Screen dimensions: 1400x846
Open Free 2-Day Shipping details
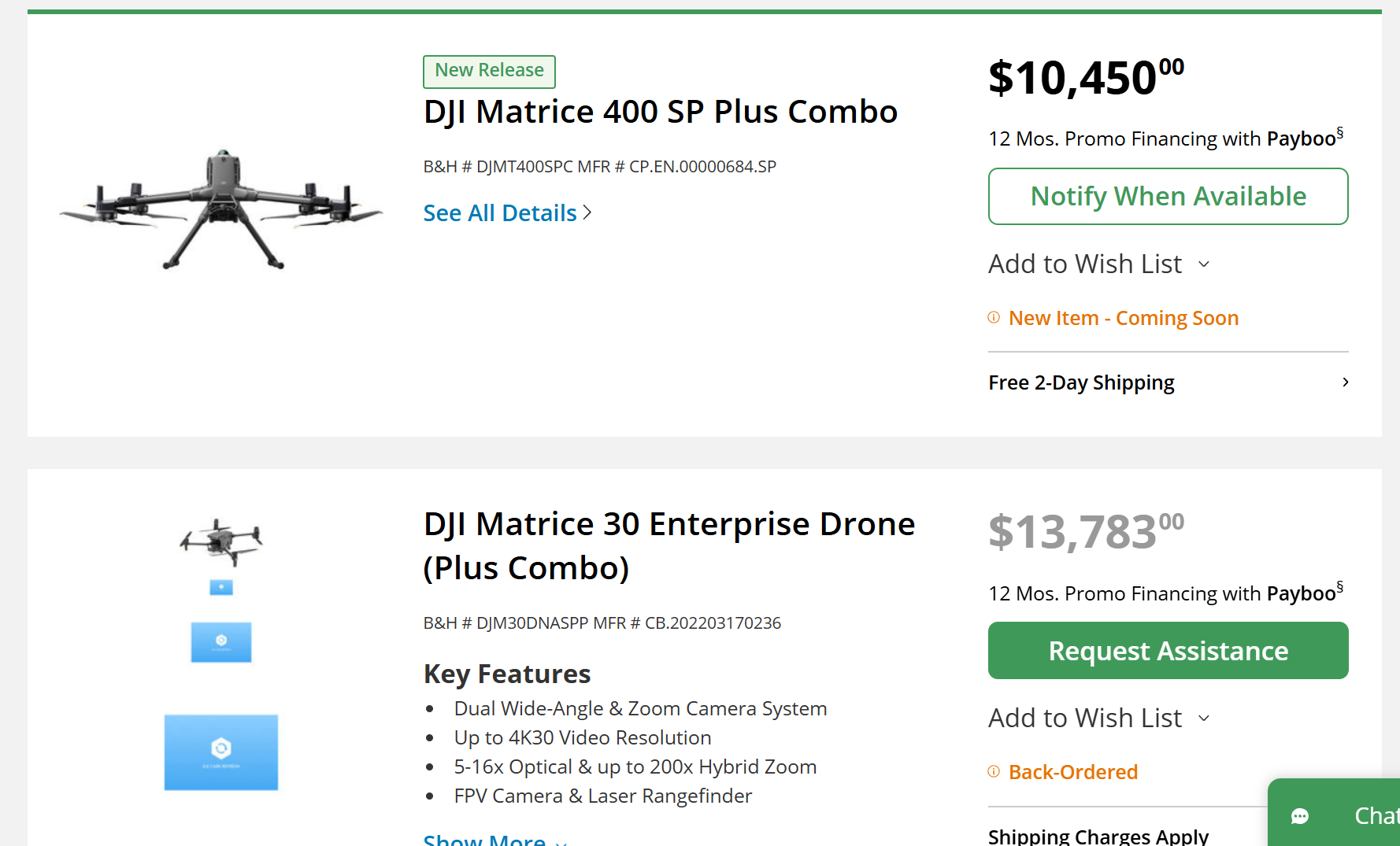[x=1080, y=382]
